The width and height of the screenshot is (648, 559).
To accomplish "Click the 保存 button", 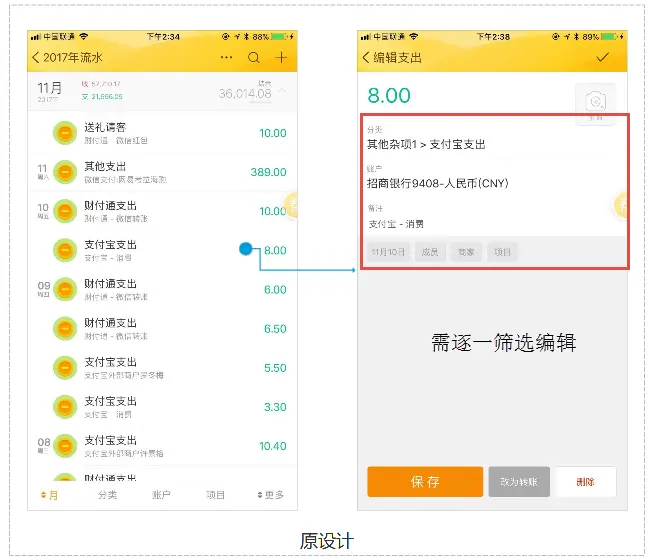I will click(x=425, y=482).
